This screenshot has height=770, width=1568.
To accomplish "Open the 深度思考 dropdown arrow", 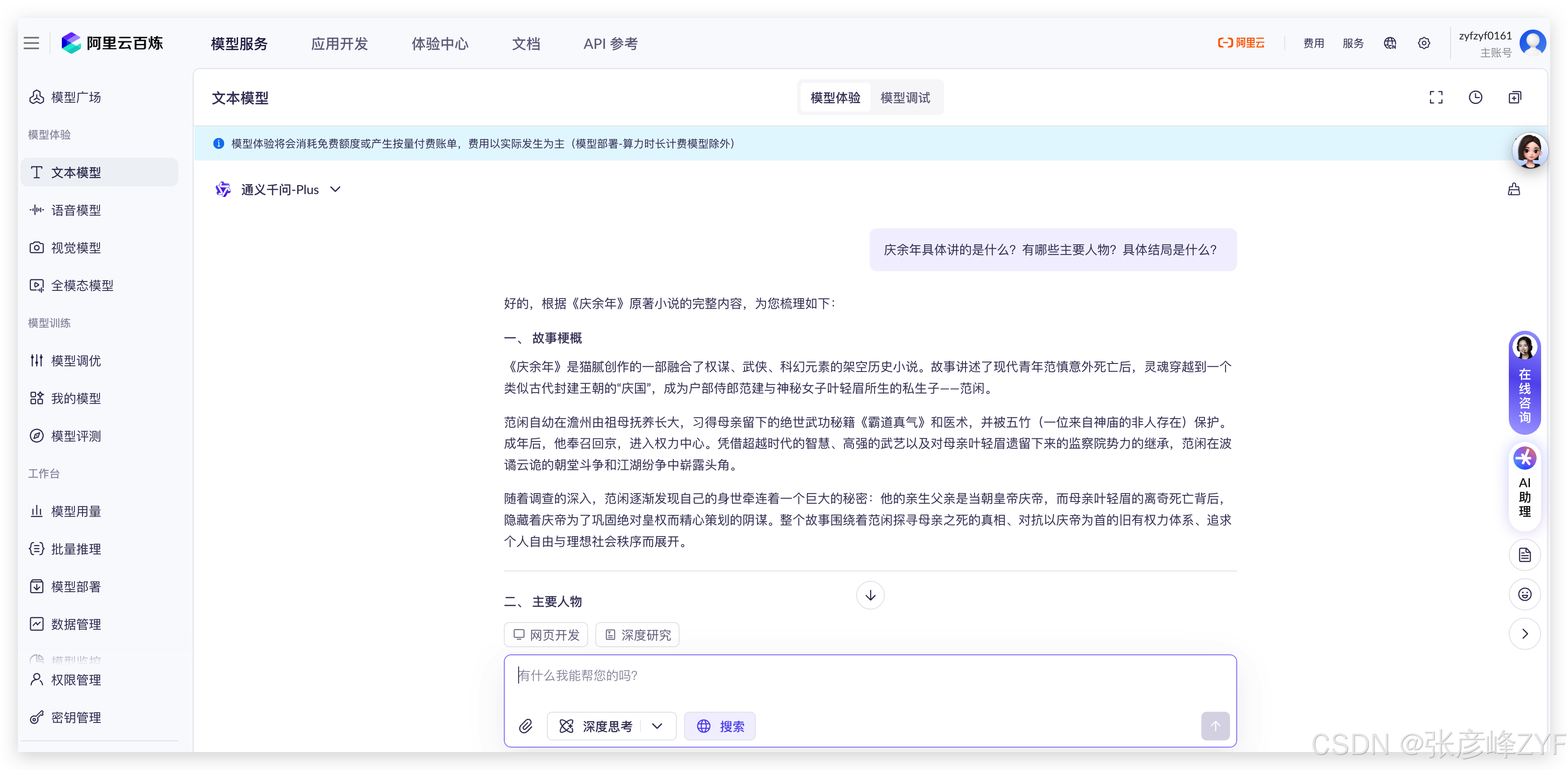I will click(658, 726).
